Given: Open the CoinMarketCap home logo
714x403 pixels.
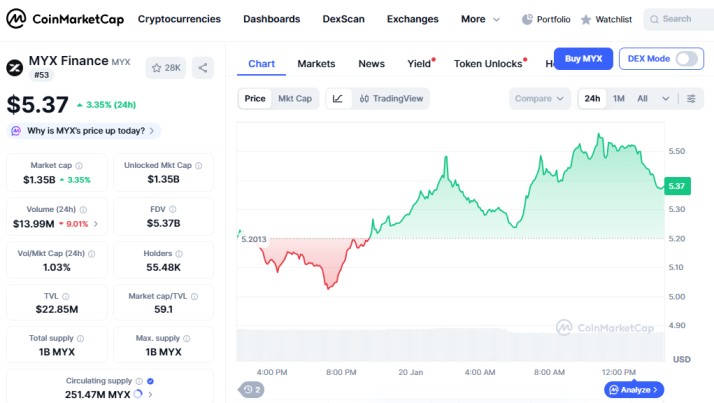Looking at the screenshot, I should pos(65,19).
